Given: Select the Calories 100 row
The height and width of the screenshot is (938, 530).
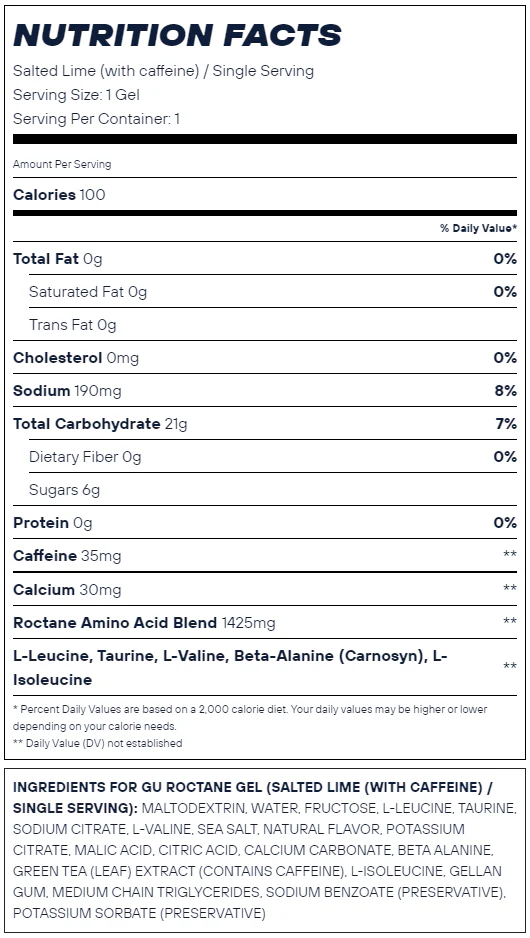Looking at the screenshot, I should tap(265, 194).
